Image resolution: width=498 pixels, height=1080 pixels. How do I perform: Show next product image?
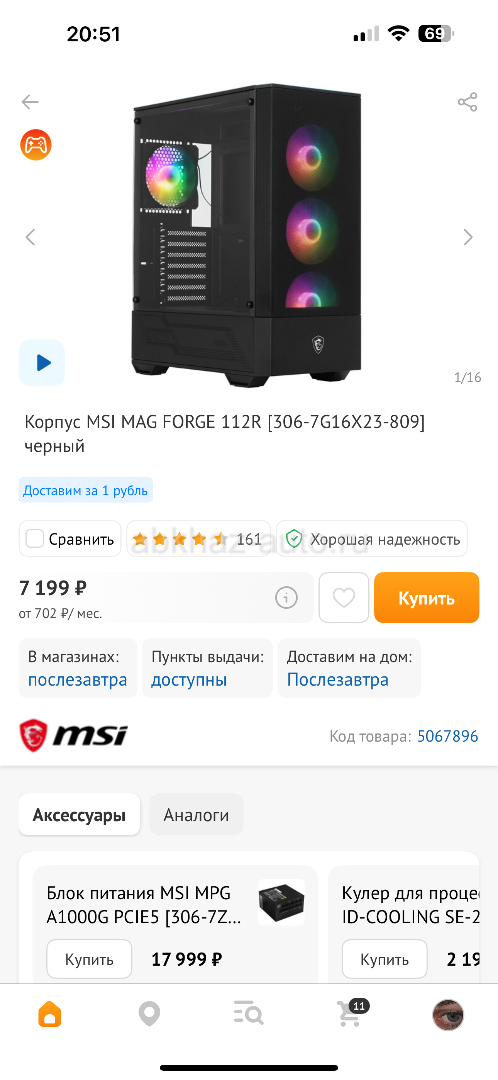click(468, 238)
